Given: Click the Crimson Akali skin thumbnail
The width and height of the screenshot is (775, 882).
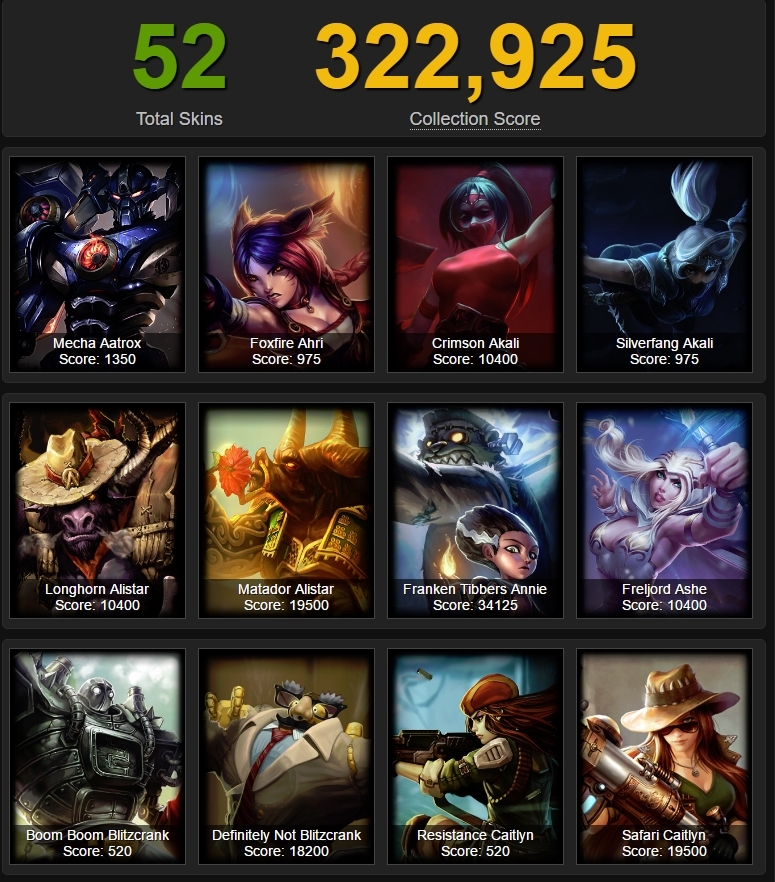Looking at the screenshot, I should click(x=475, y=264).
